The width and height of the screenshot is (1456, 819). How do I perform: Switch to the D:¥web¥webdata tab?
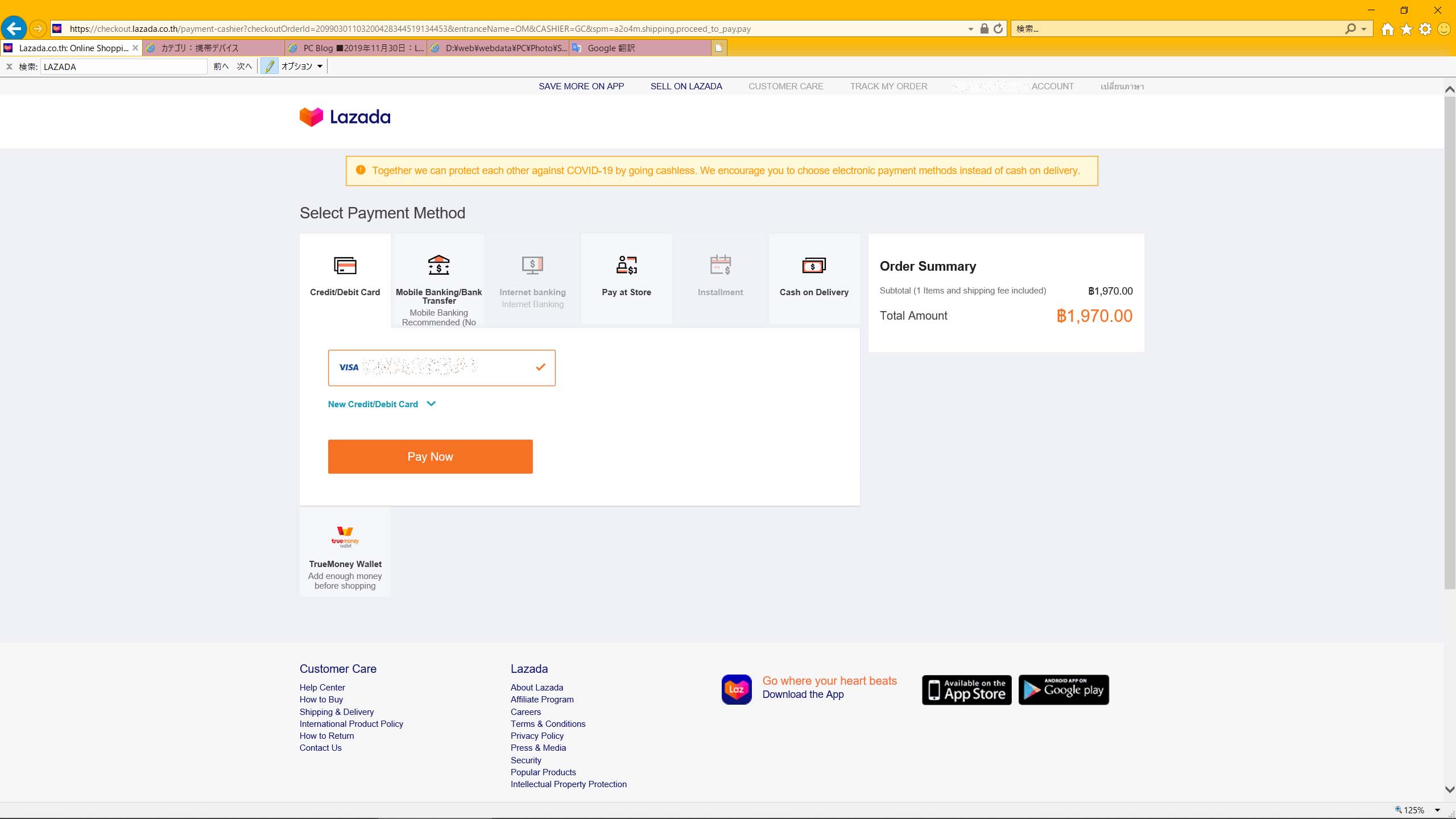(x=498, y=48)
